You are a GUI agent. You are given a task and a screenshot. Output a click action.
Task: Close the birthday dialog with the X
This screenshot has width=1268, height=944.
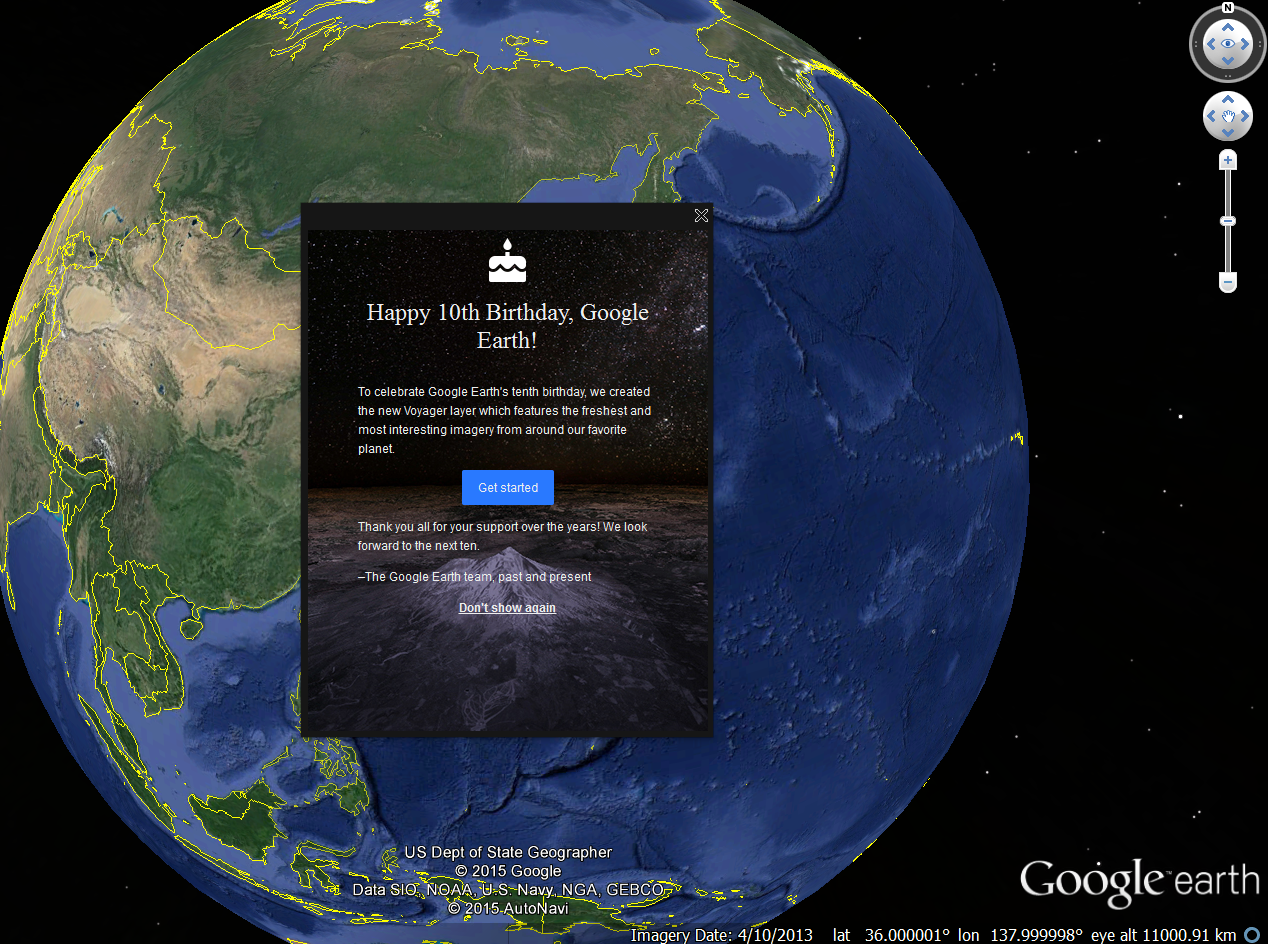(x=701, y=215)
